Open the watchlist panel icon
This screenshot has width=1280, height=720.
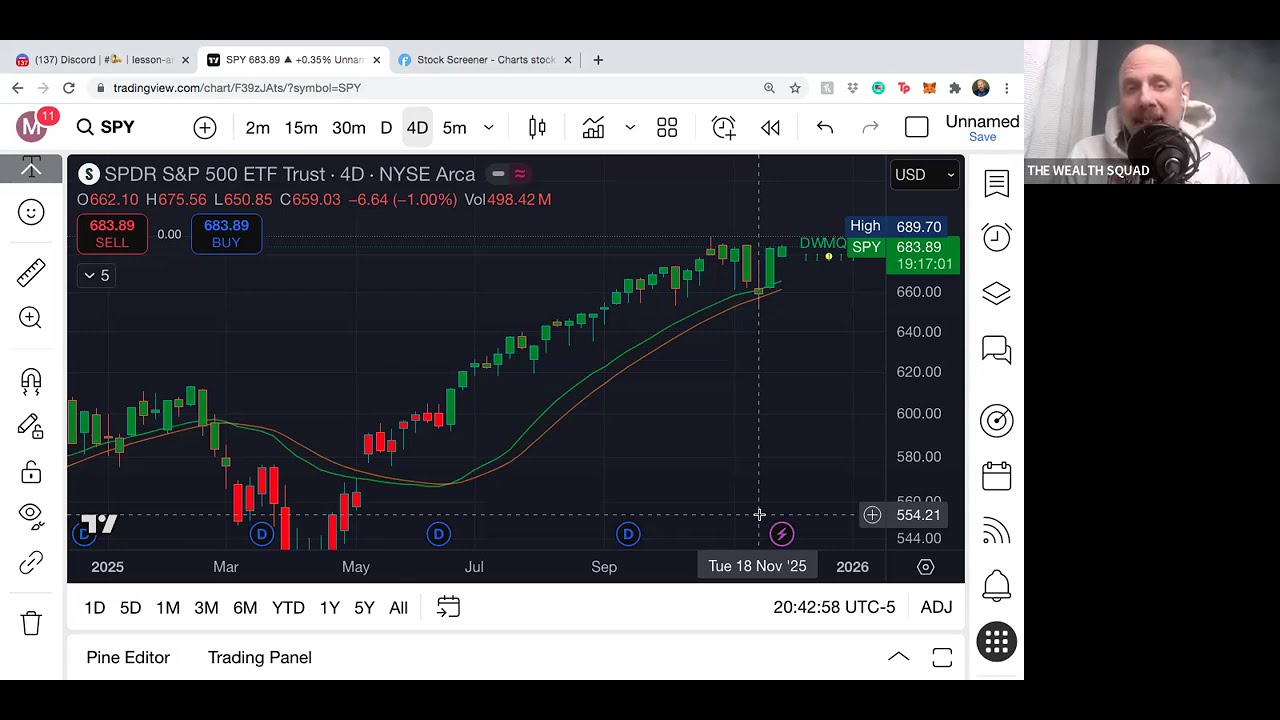point(996,183)
